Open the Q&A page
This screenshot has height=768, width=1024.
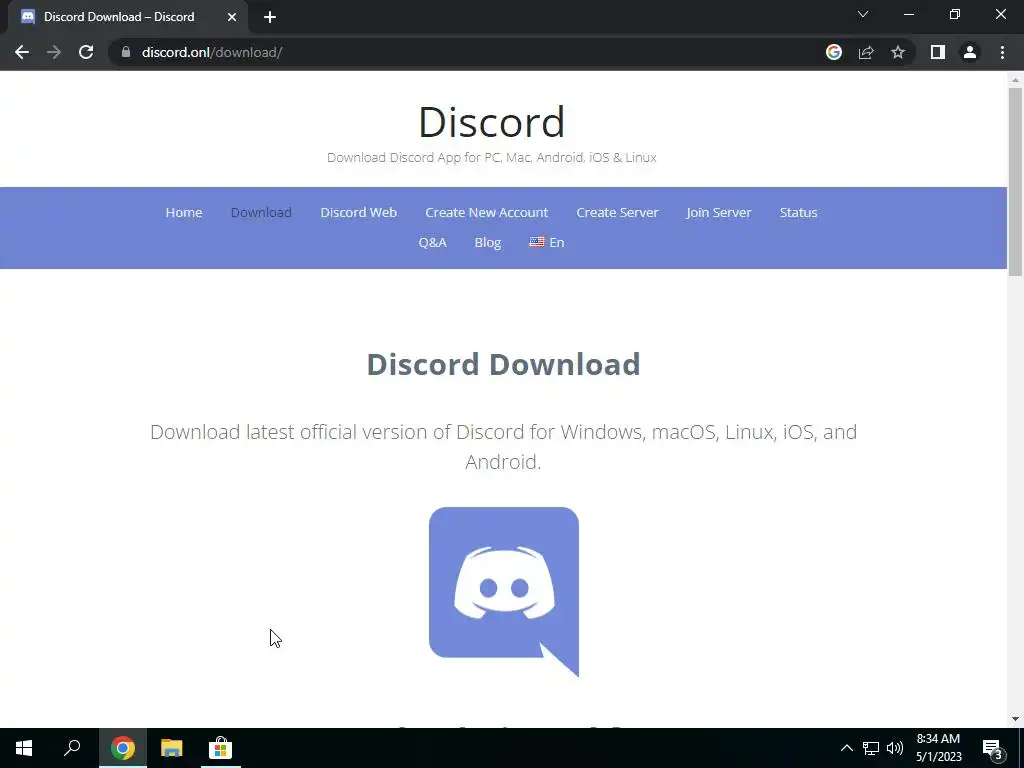tap(432, 242)
